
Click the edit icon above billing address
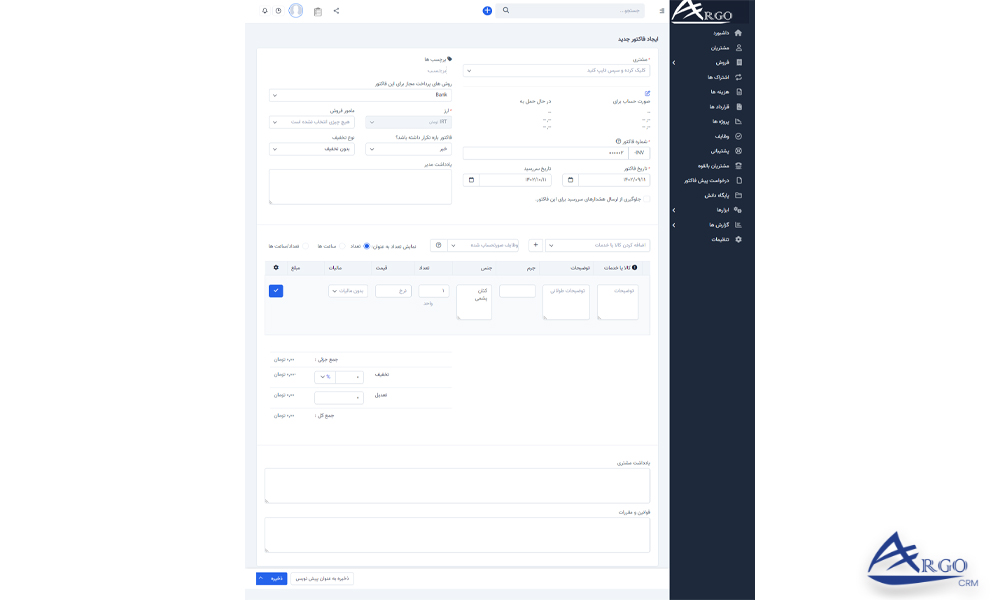[x=647, y=93]
